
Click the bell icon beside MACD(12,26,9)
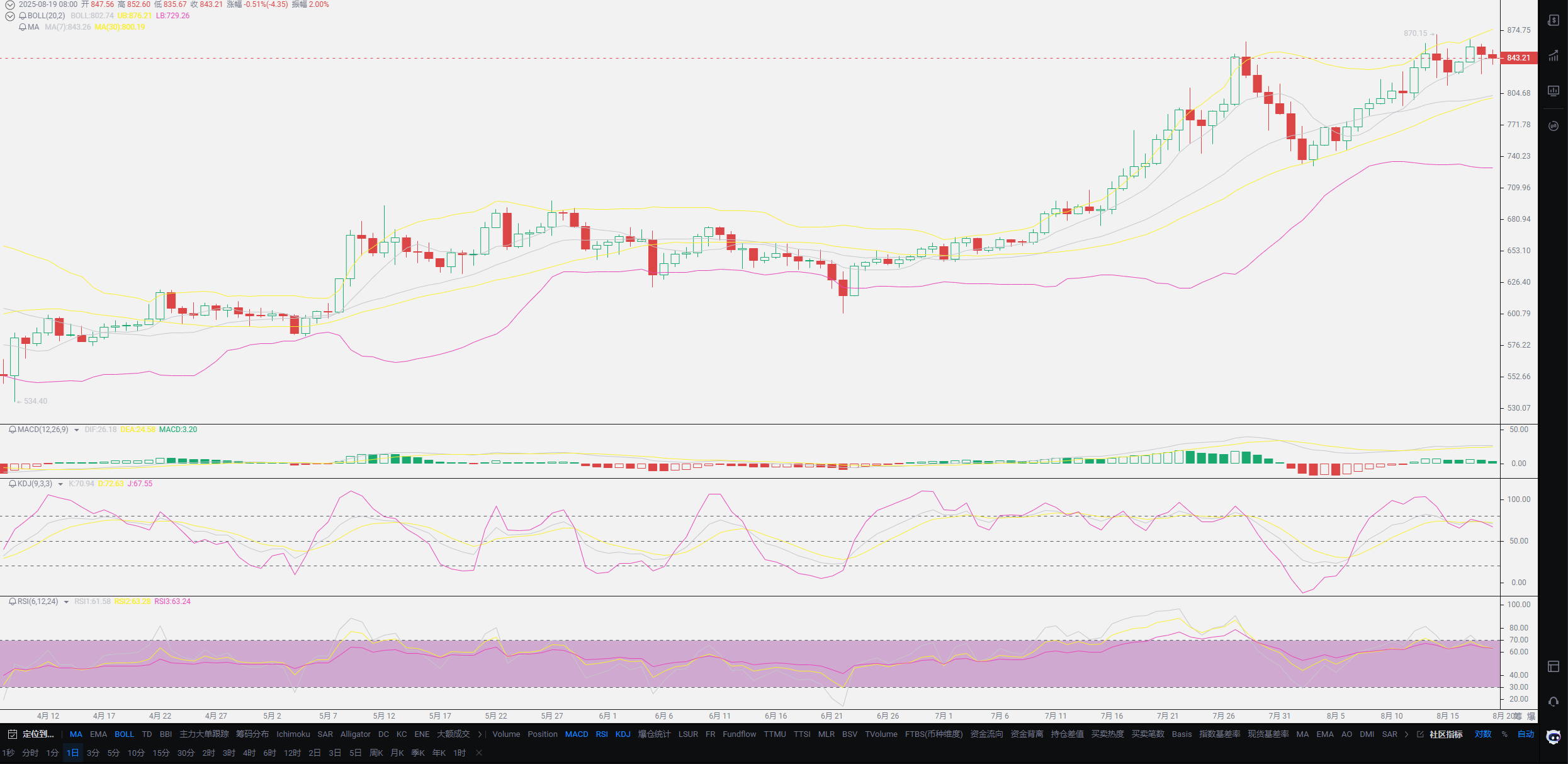[x=12, y=430]
